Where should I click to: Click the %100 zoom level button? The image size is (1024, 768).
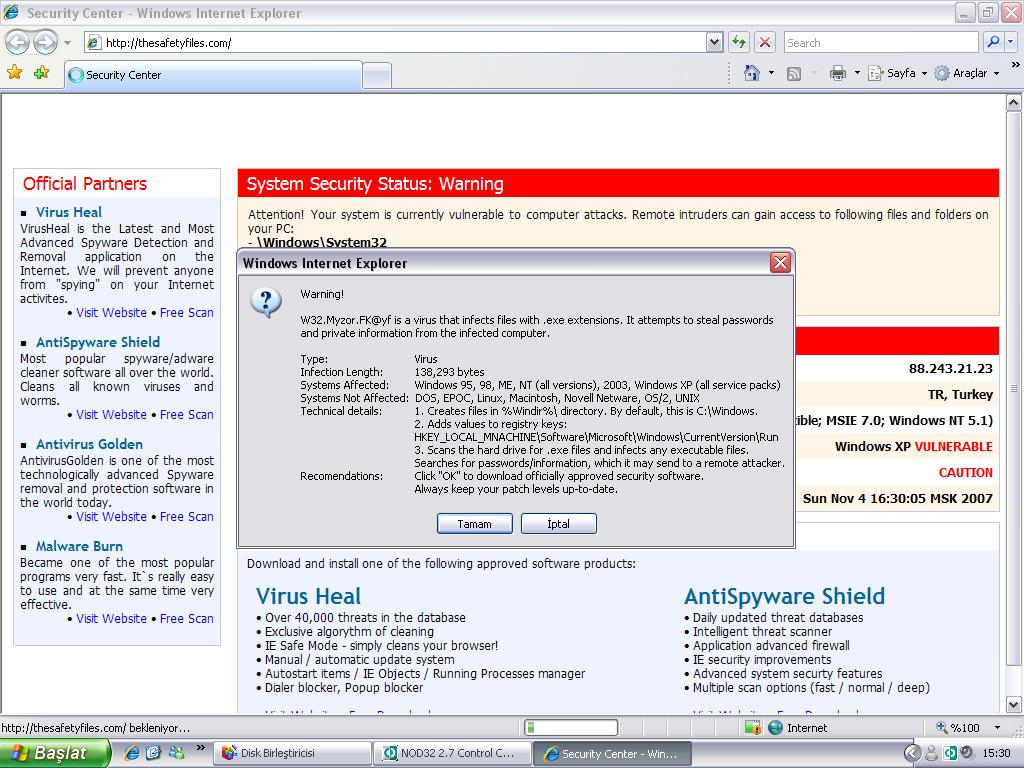click(958, 728)
